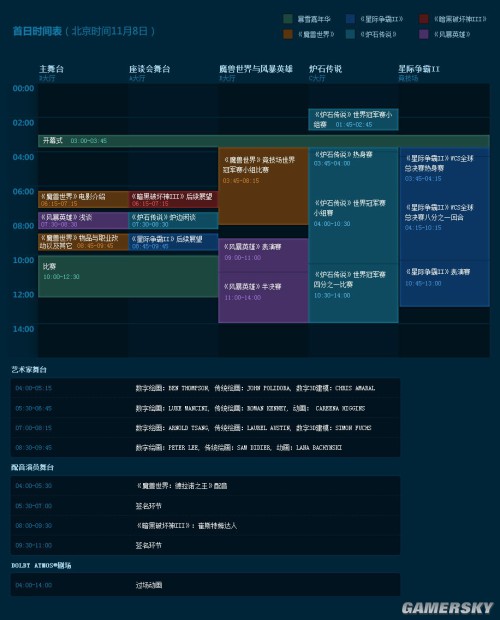Select the 《魔兽世界：德拉诺之王》配音 row
This screenshot has height=620, width=500.
tap(205, 486)
